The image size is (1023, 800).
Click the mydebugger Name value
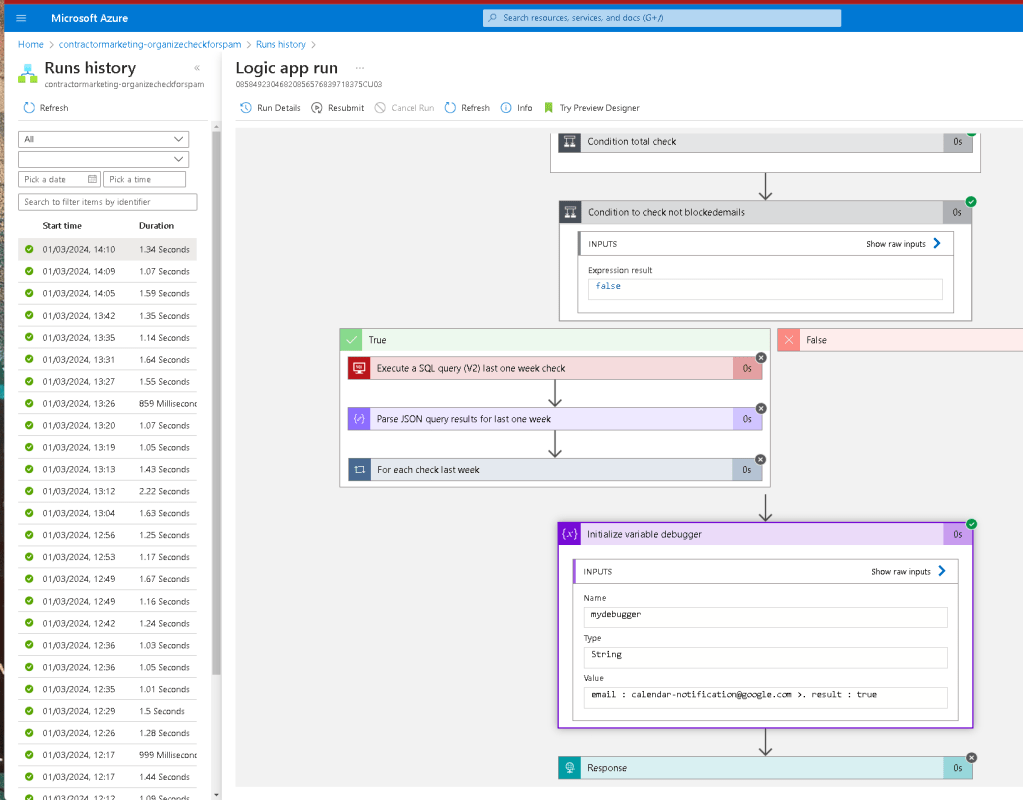765,617
